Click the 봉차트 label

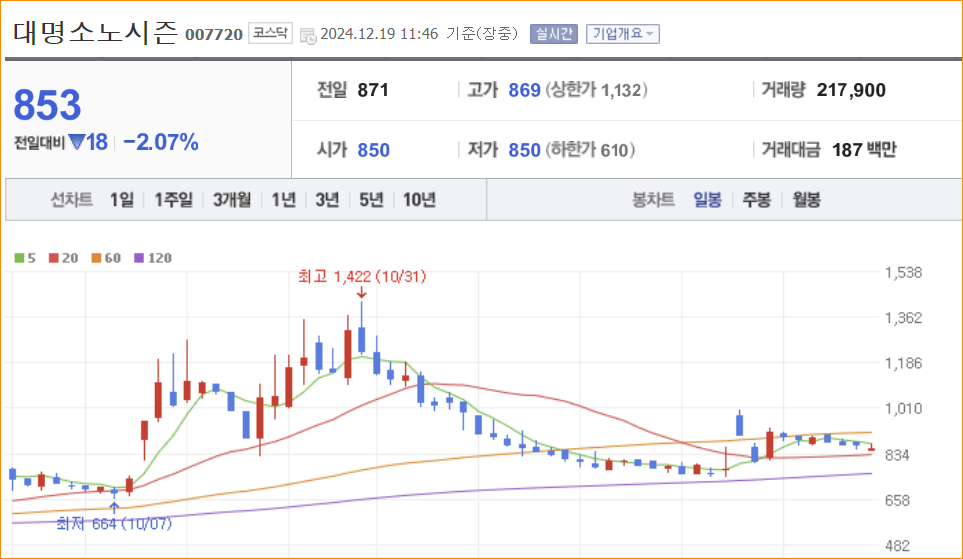click(x=653, y=200)
